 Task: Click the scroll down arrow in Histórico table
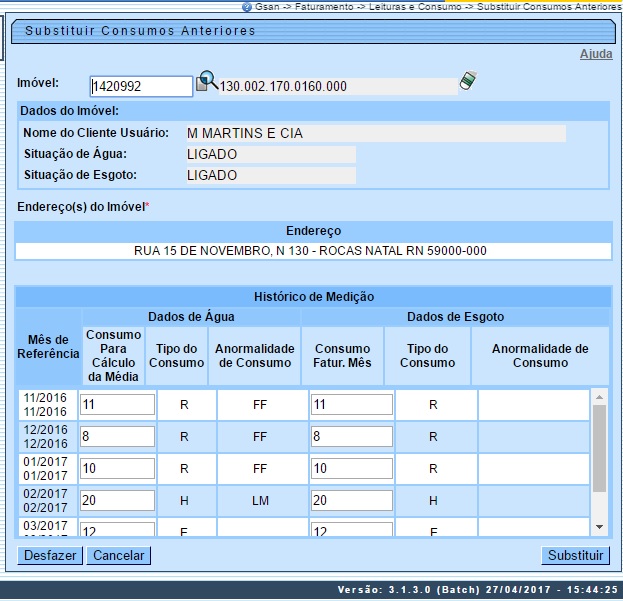tap(600, 526)
